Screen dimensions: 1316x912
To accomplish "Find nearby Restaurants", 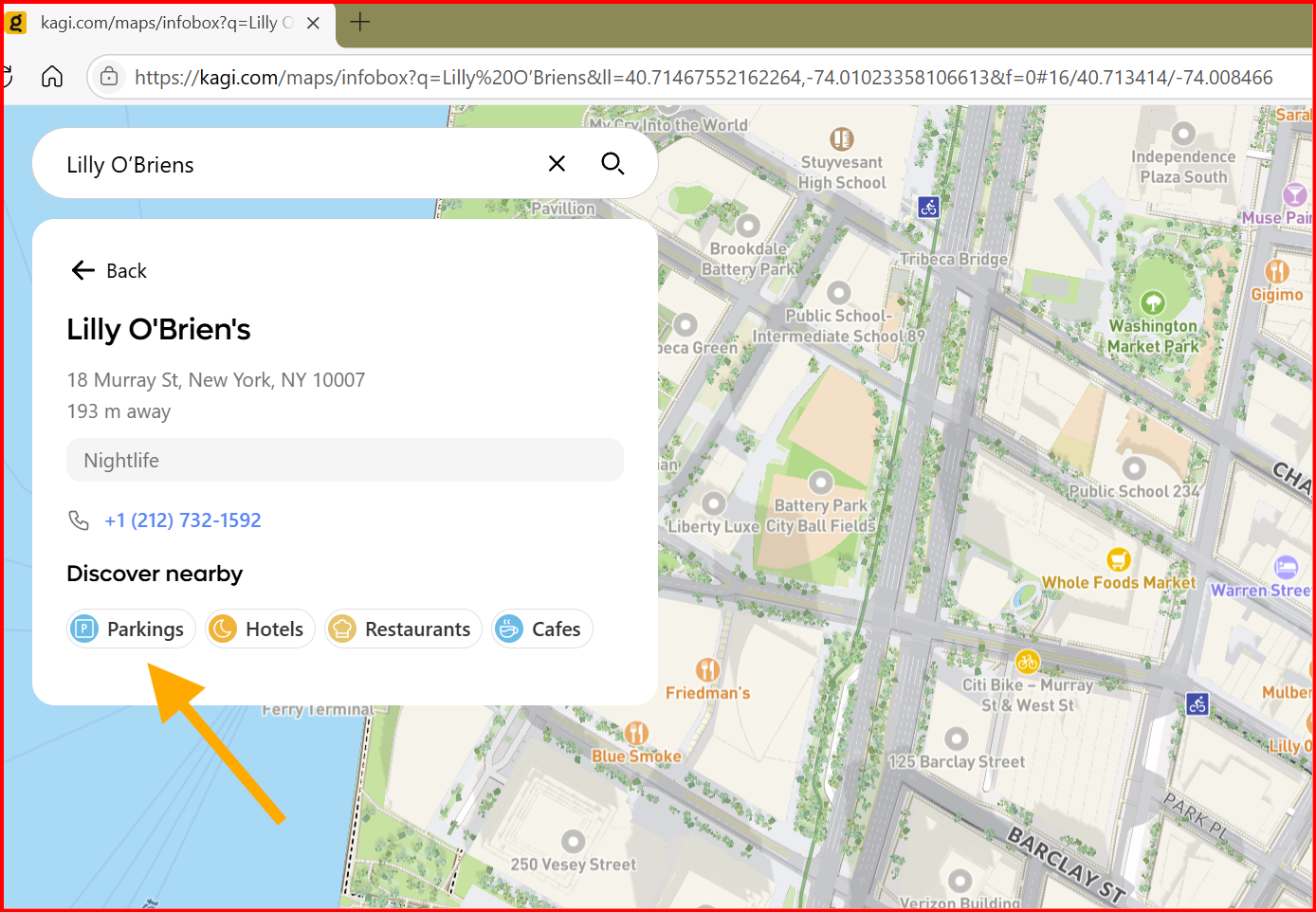I will [403, 629].
